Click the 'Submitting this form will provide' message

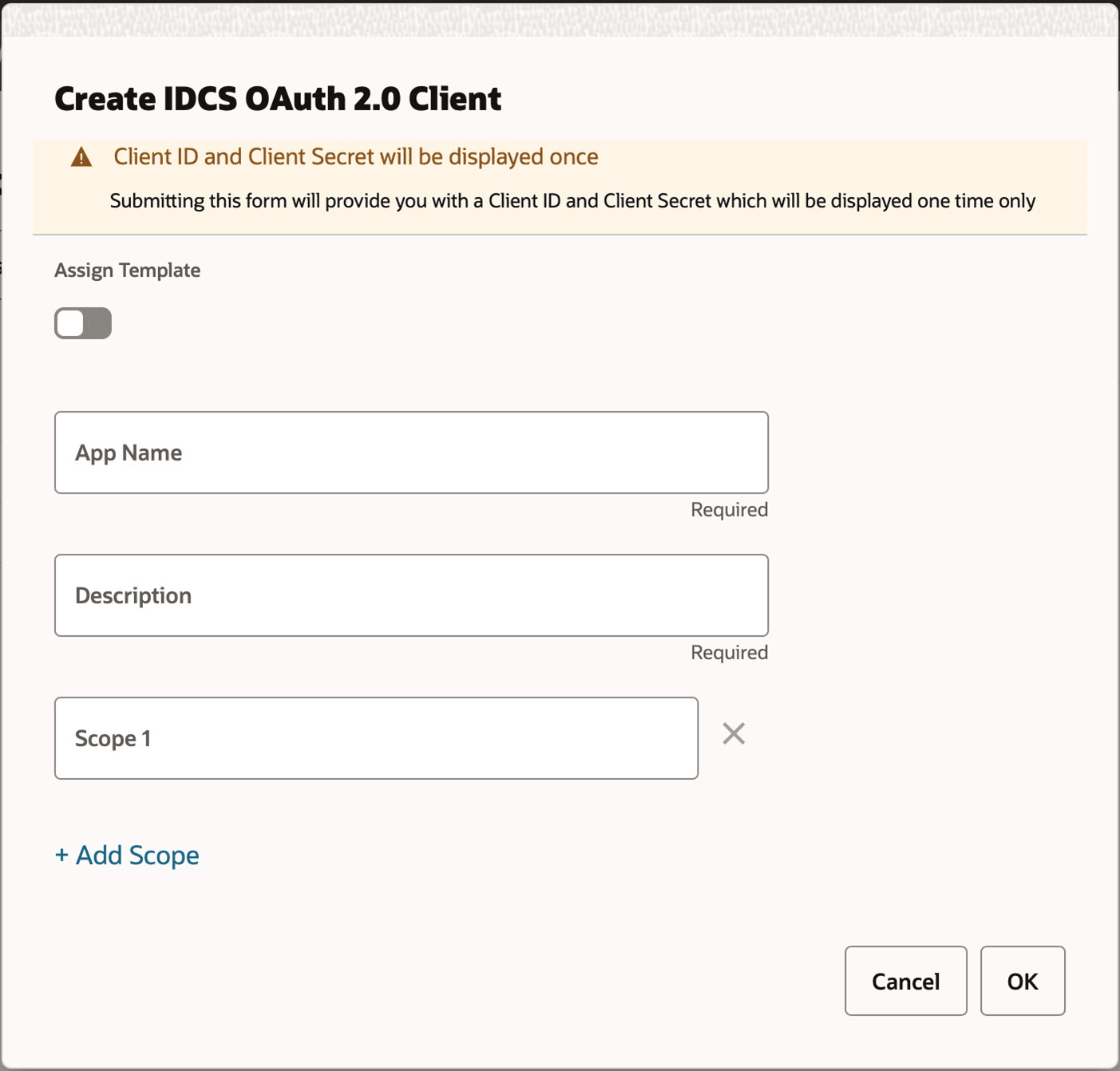pos(572,201)
